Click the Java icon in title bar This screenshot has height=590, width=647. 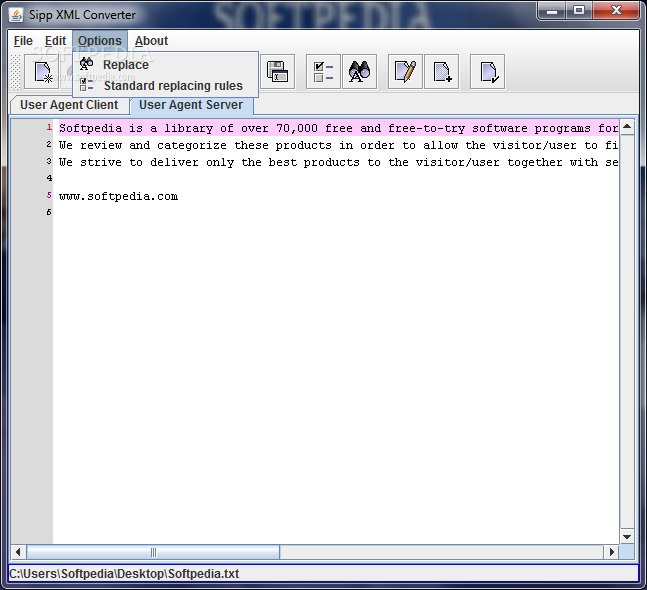[16, 15]
